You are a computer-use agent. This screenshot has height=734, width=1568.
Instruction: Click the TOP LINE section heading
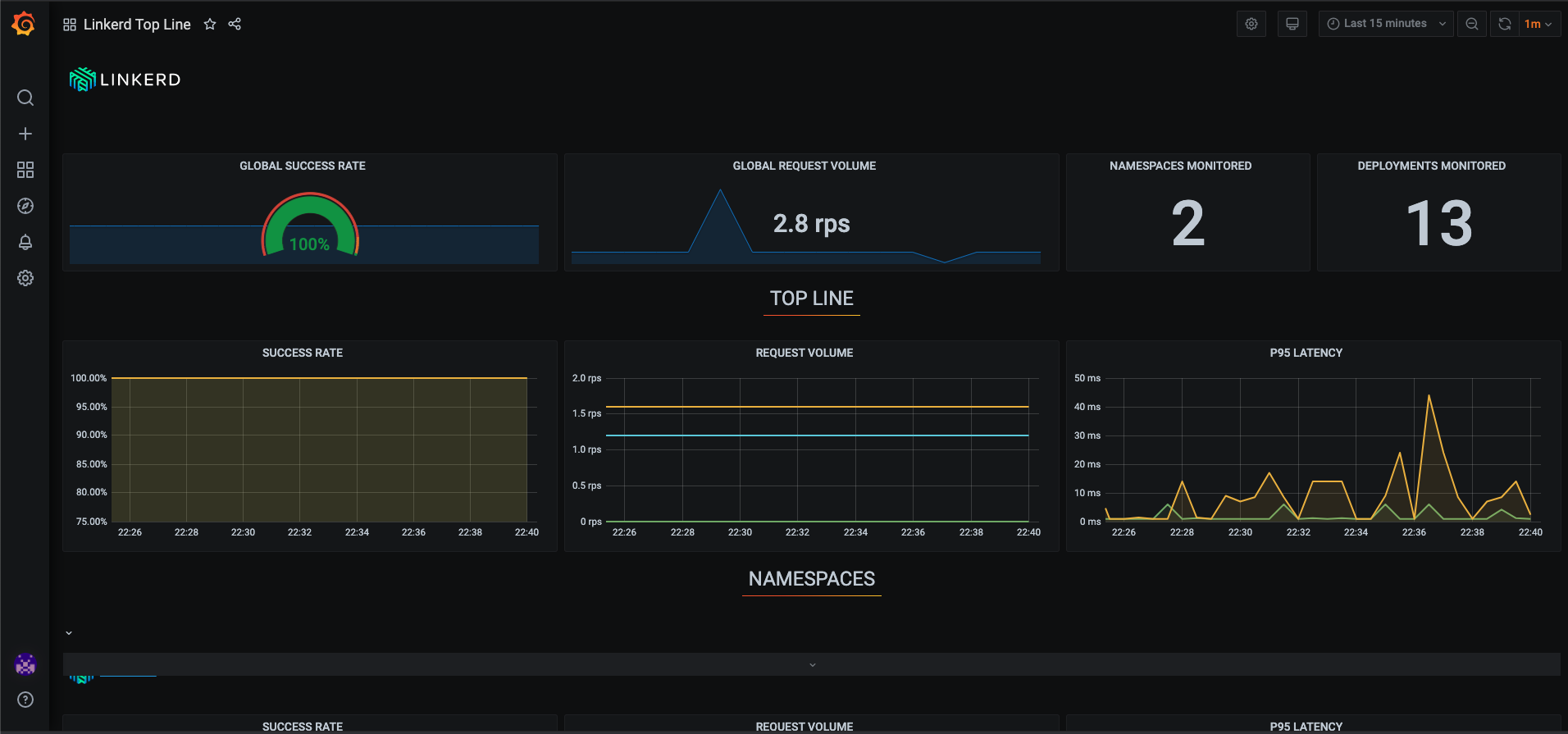(x=812, y=299)
